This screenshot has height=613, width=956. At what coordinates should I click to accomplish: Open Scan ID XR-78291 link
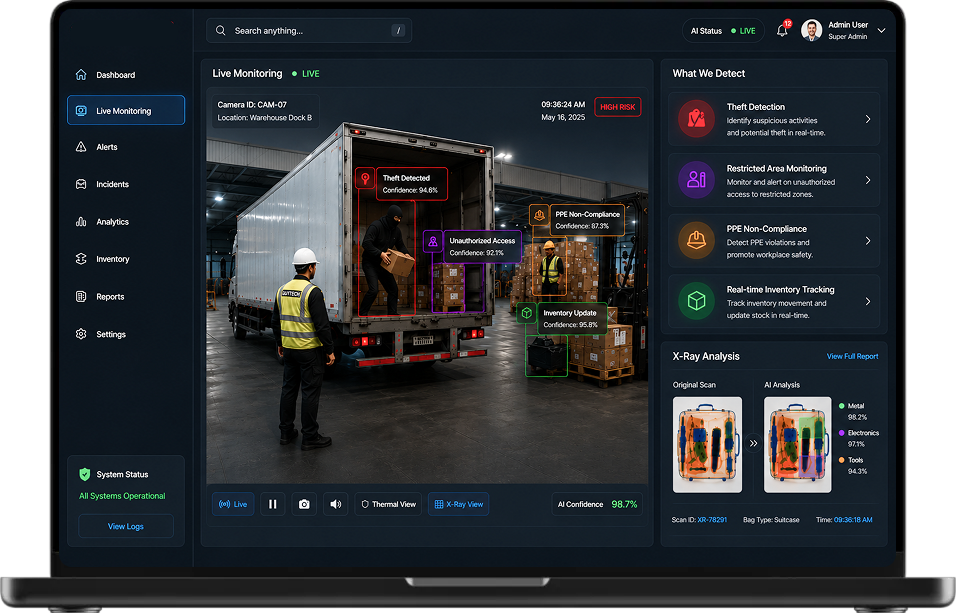click(x=712, y=520)
